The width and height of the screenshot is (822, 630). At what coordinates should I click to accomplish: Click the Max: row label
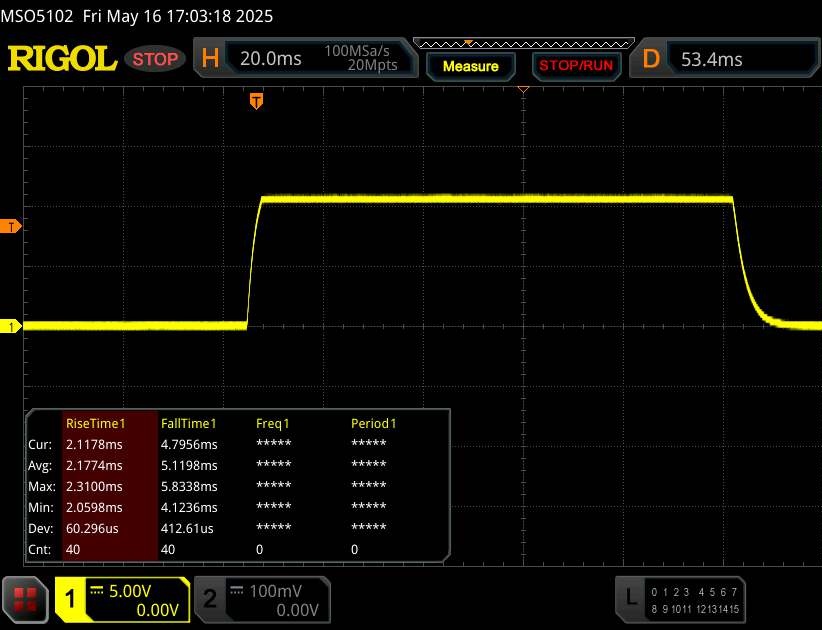click(x=42, y=486)
